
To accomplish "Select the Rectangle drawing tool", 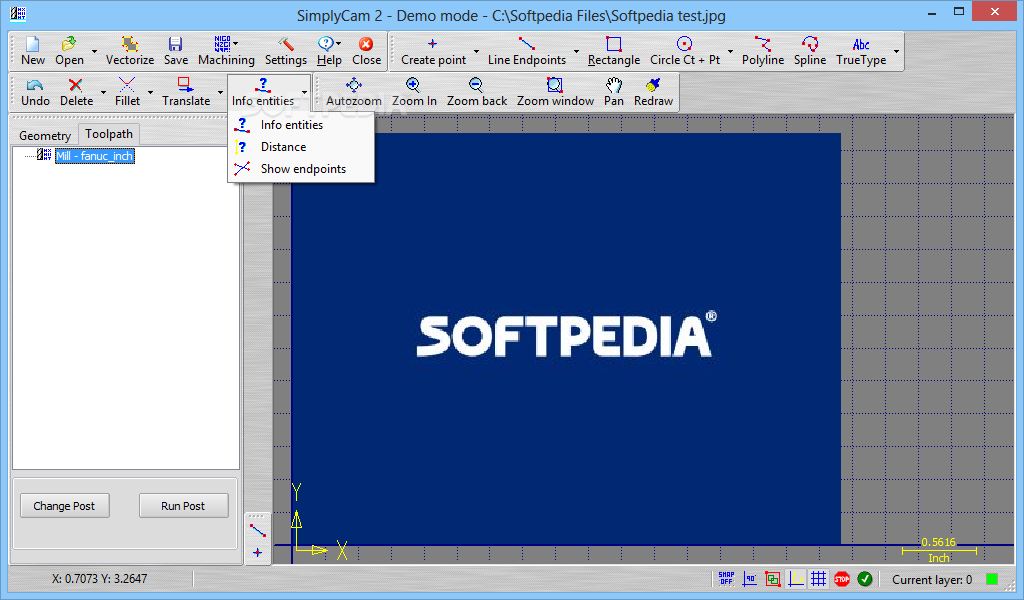I will [x=613, y=51].
